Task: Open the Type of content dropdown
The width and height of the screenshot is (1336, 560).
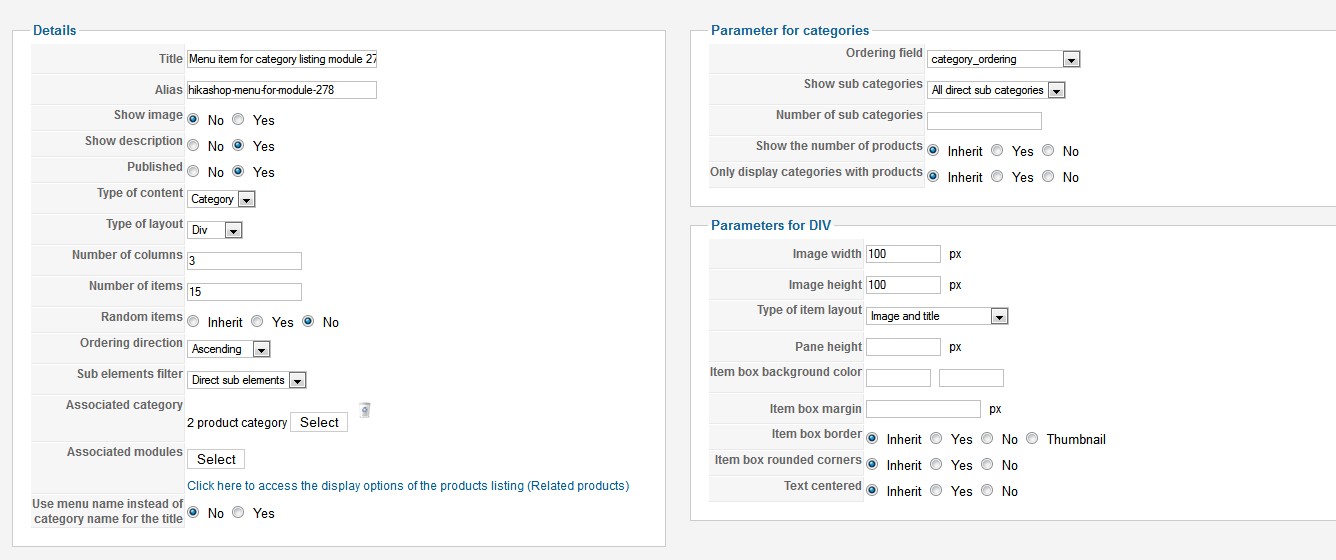Action: pyautogui.click(x=221, y=199)
